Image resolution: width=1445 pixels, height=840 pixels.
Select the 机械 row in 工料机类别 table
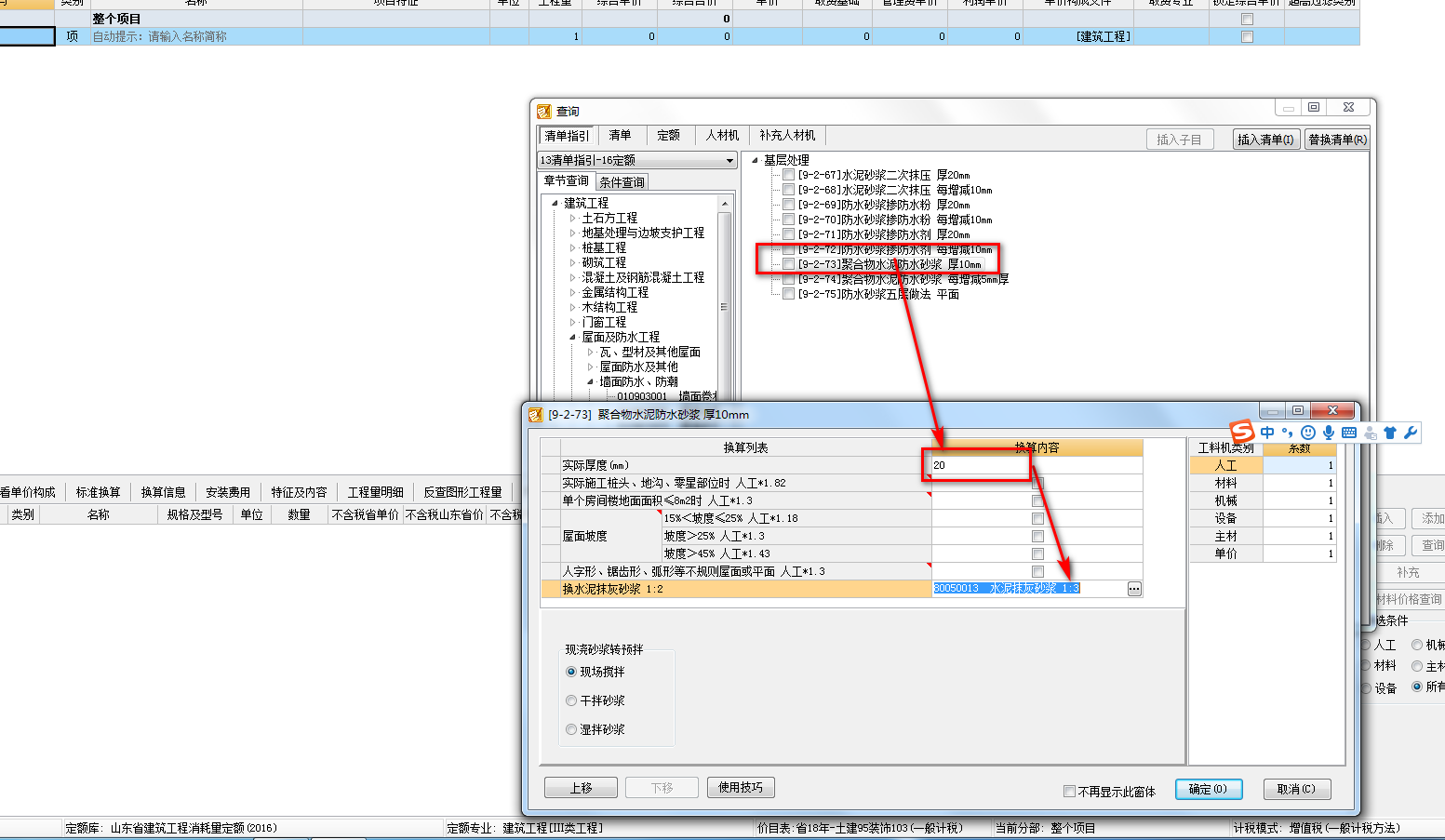click(x=1226, y=500)
